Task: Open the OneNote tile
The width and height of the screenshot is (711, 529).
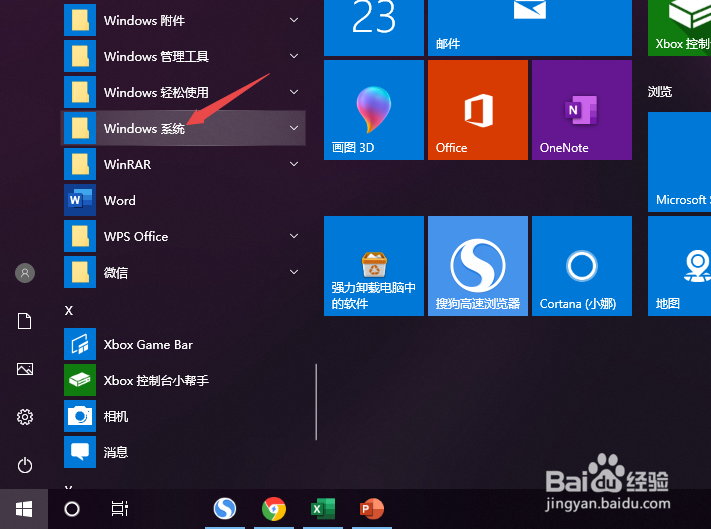Action: pos(582,110)
